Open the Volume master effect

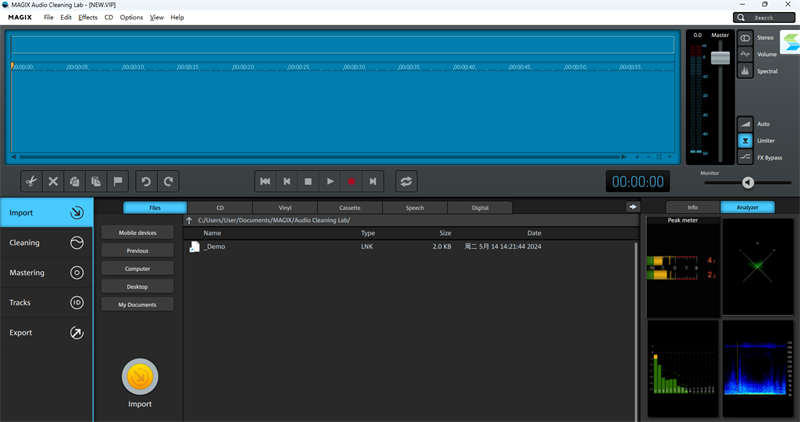point(745,54)
